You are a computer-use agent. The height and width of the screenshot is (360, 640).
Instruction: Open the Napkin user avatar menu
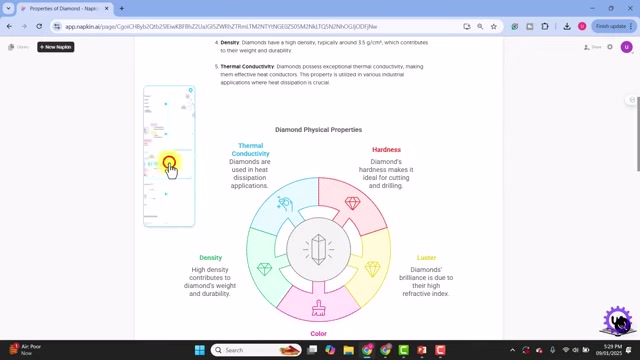click(627, 47)
